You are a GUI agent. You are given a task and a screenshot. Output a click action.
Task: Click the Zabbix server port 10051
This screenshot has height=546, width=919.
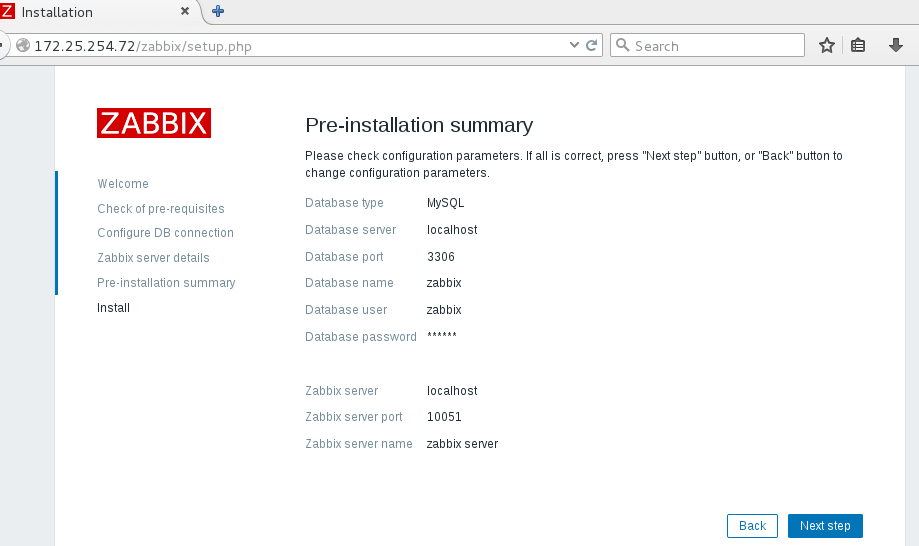(444, 417)
